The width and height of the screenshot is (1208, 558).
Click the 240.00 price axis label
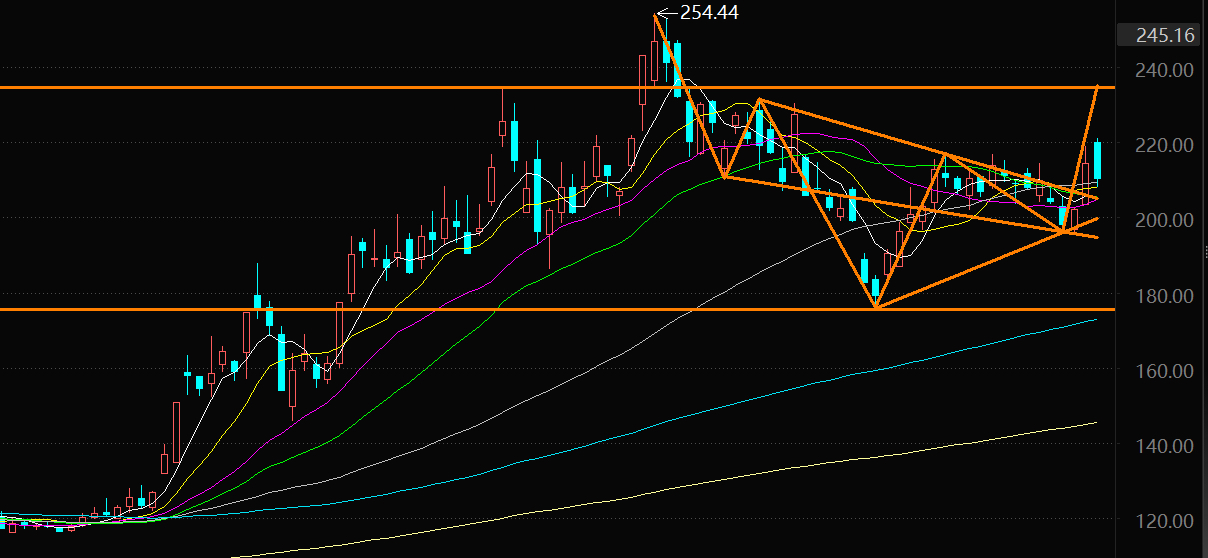pos(1165,70)
